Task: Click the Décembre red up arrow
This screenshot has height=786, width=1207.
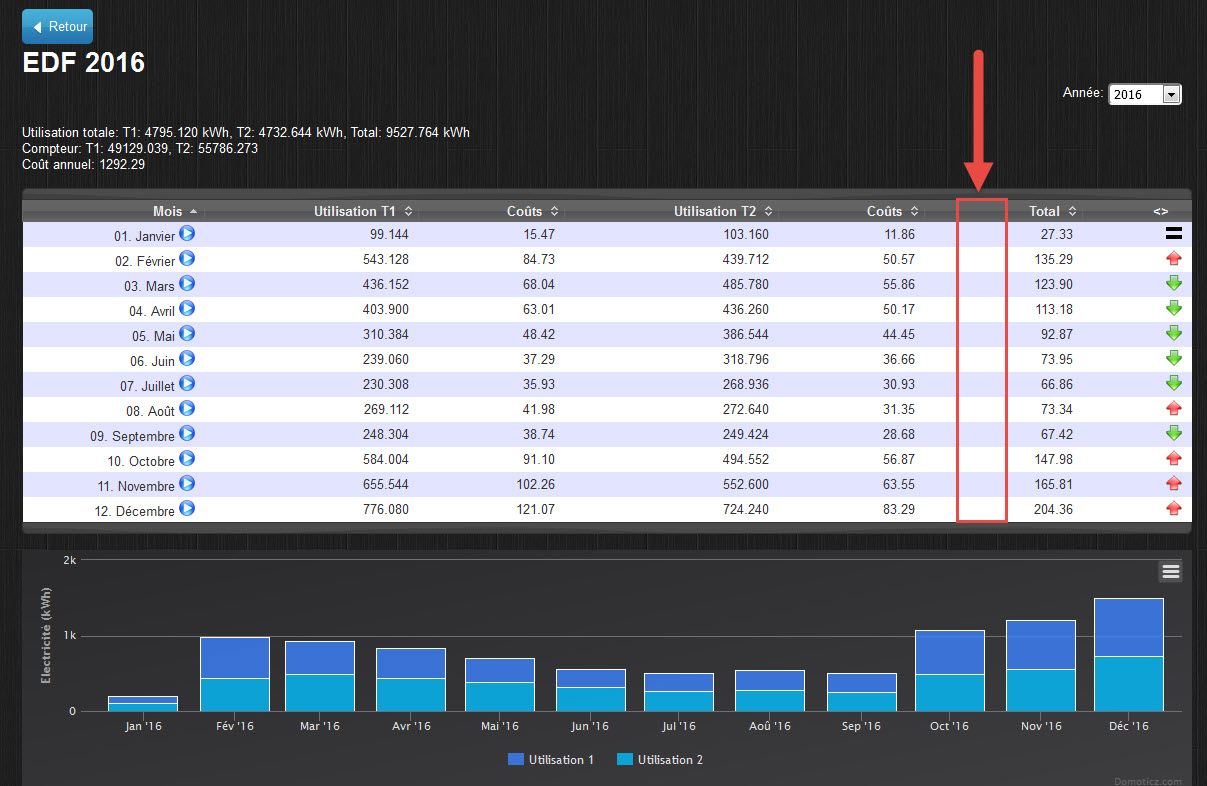Action: pyautogui.click(x=1174, y=508)
